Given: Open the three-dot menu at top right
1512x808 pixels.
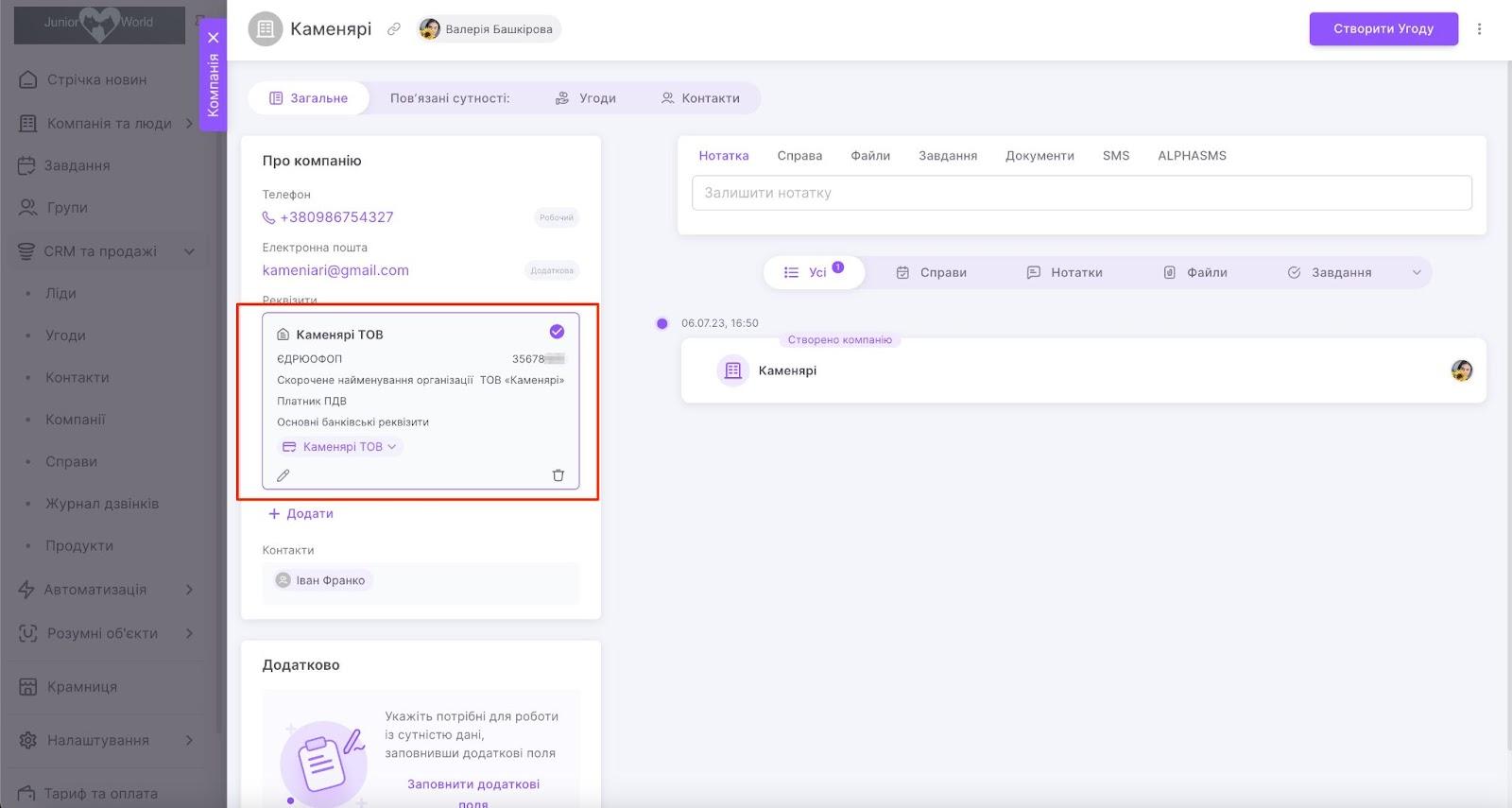Looking at the screenshot, I should pos(1479,29).
